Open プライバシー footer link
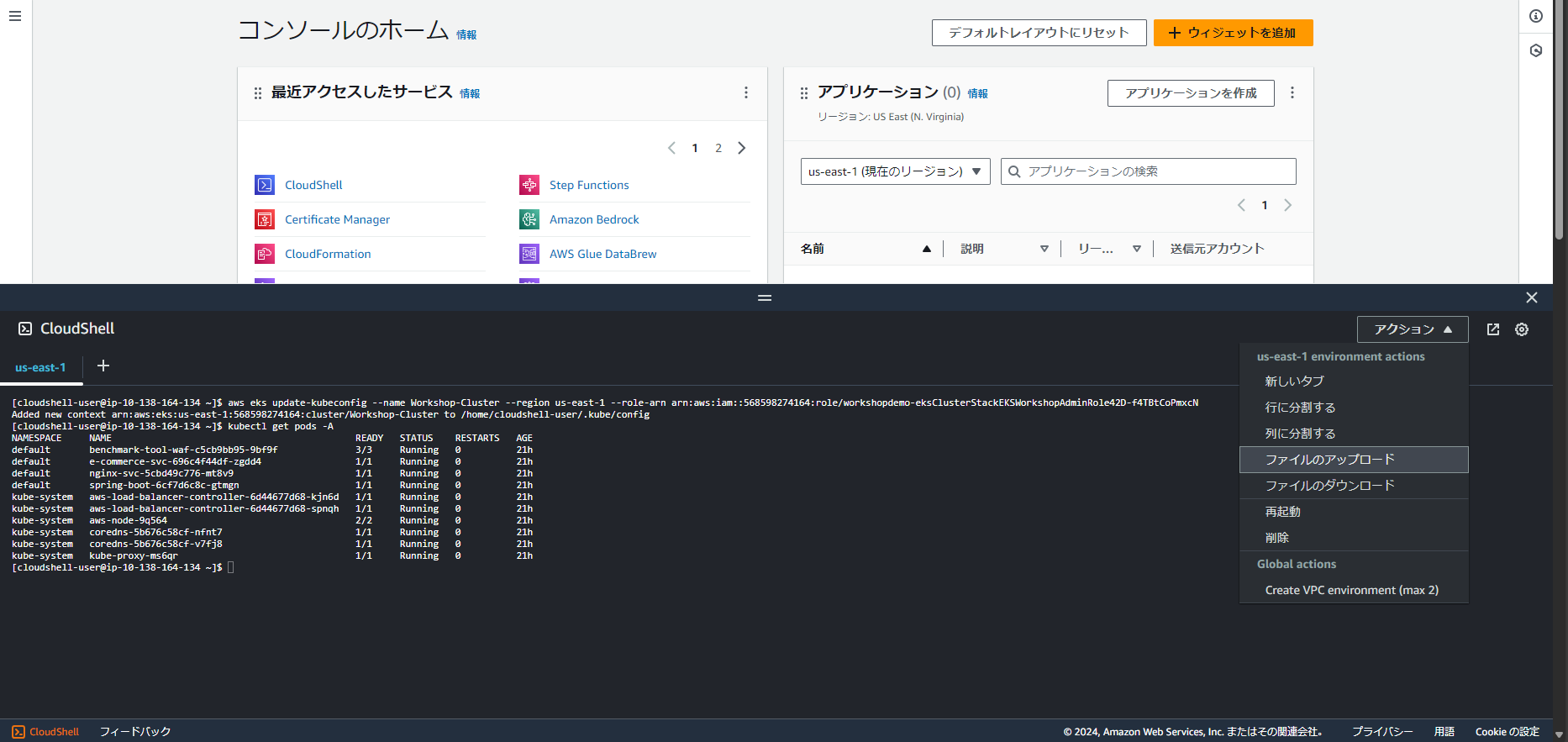Viewport: 1568px width, 742px height. click(x=1382, y=732)
